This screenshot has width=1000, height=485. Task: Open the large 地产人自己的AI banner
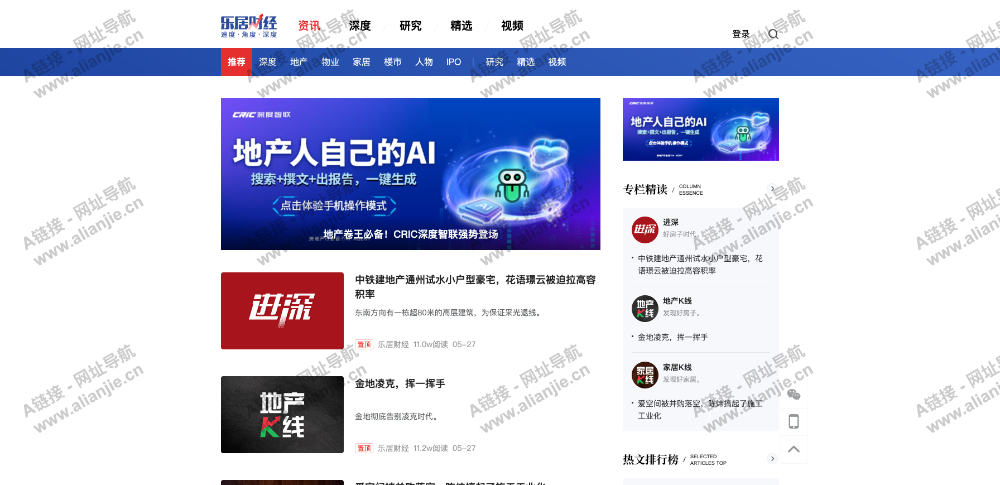(x=411, y=174)
